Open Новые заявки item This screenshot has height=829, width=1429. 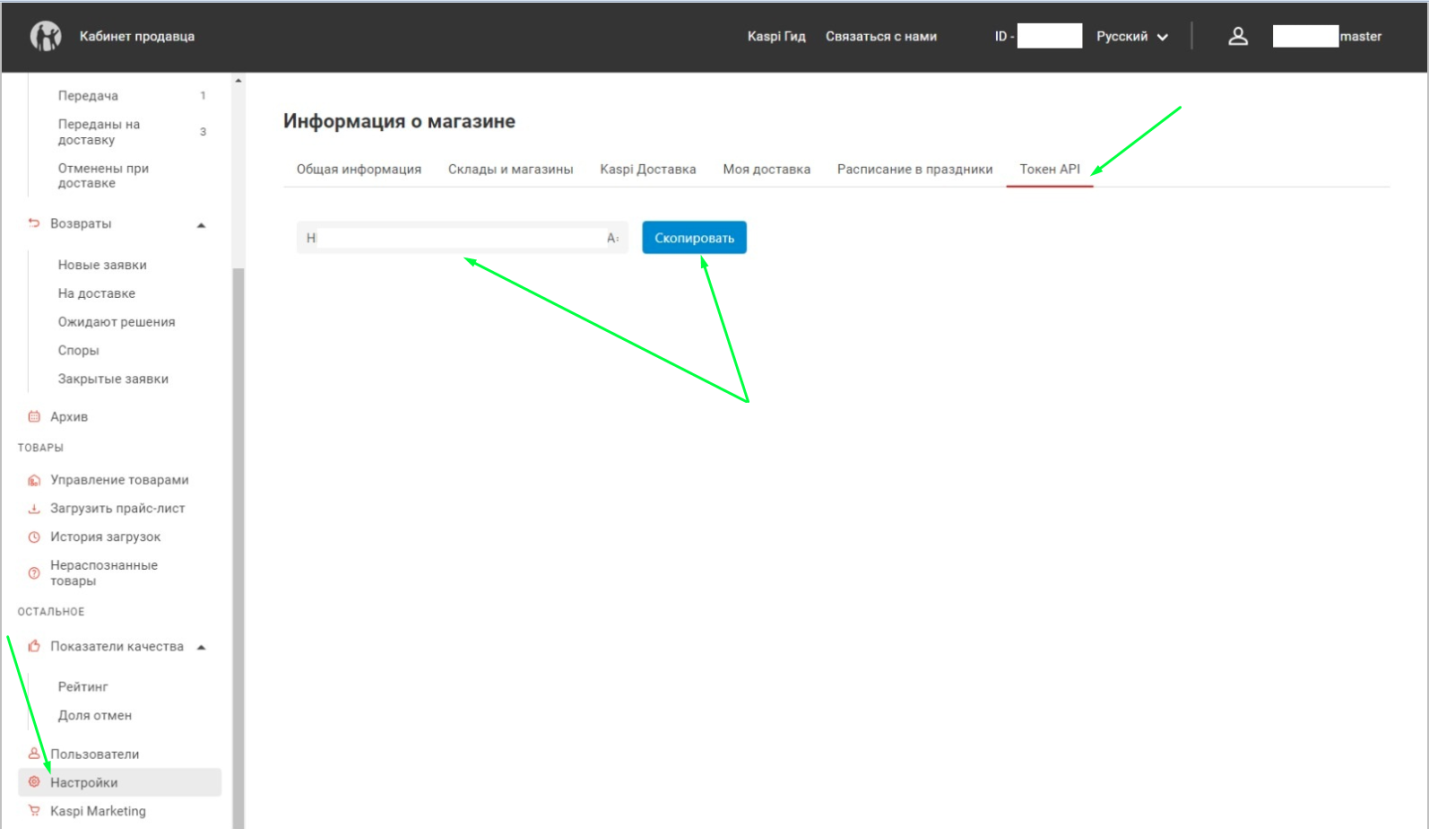(x=102, y=265)
